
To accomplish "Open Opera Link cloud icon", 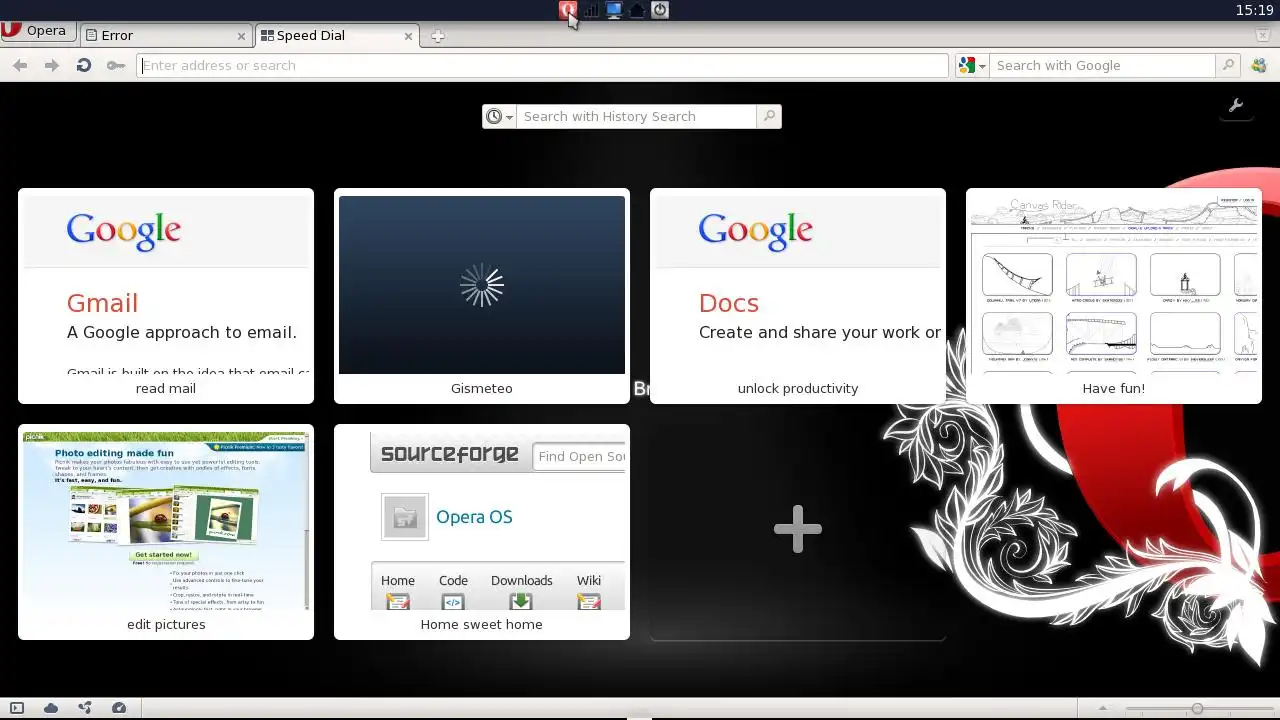I will 51,708.
